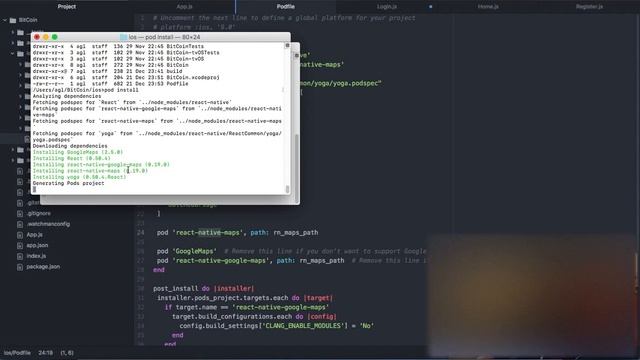Image resolution: width=640 pixels, height=360 pixels.
Task: Click the comment on editor line 1
Action: coord(284,18)
